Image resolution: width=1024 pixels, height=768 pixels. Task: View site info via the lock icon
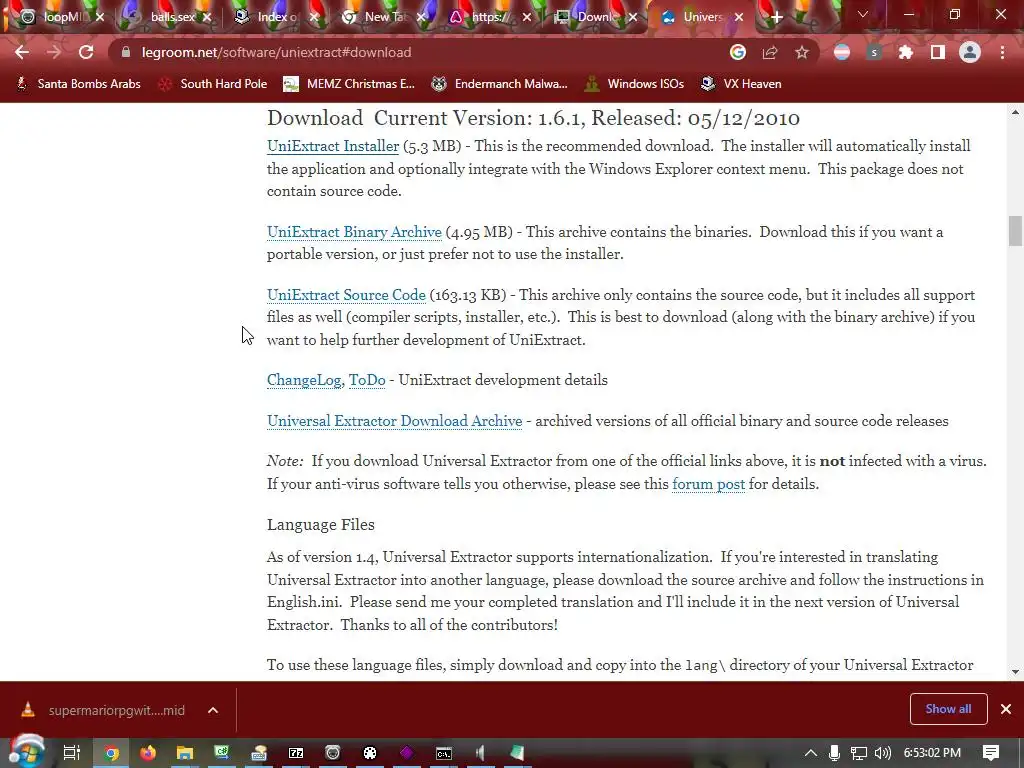click(x=126, y=52)
